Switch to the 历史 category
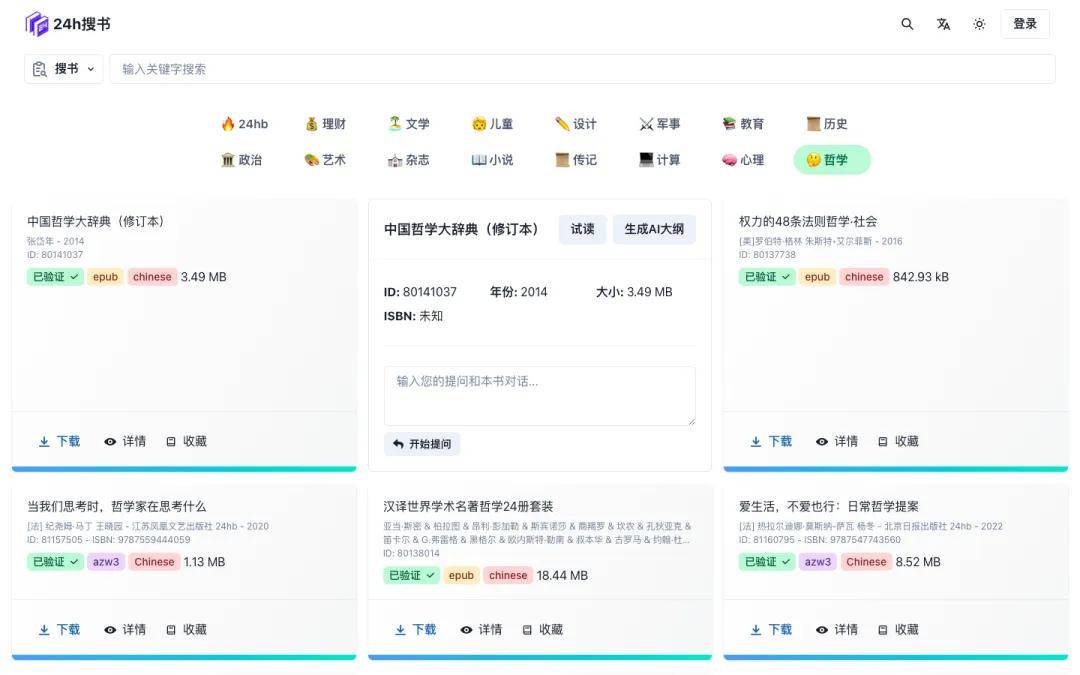Screen dimensions: 1080x675 coord(826,123)
